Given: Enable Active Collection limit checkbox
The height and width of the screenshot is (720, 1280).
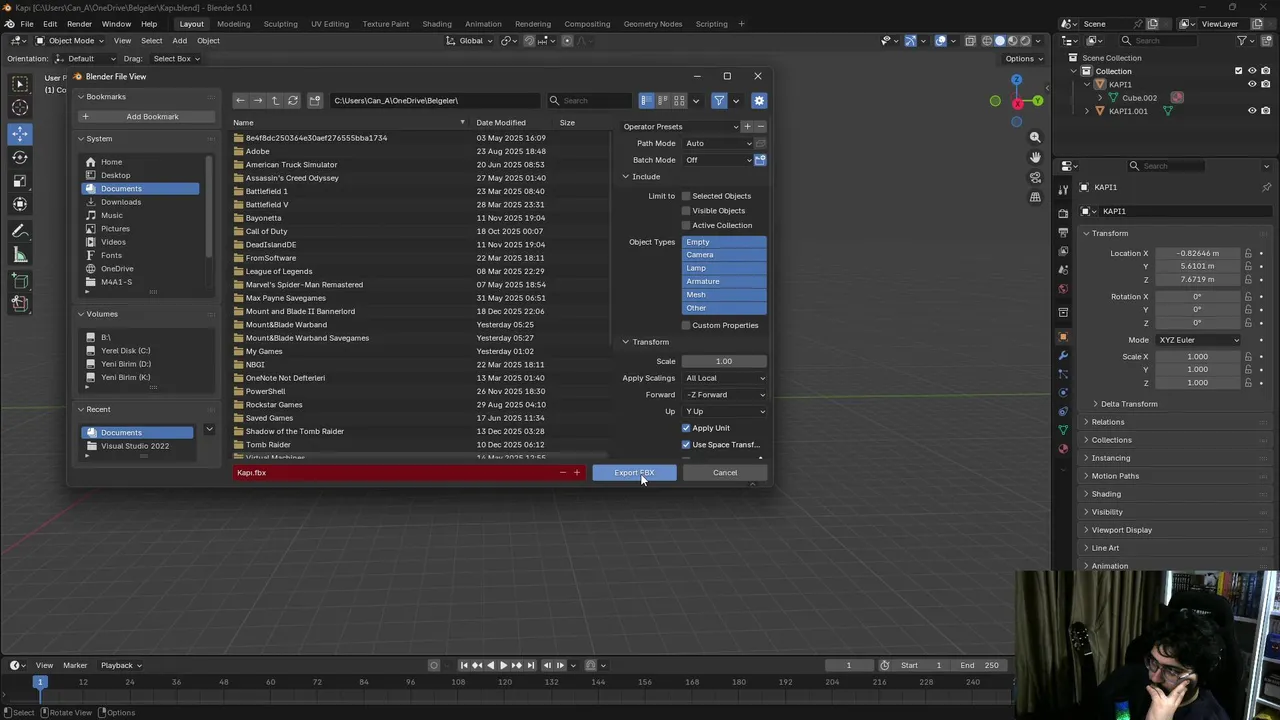Looking at the screenshot, I should [686, 225].
